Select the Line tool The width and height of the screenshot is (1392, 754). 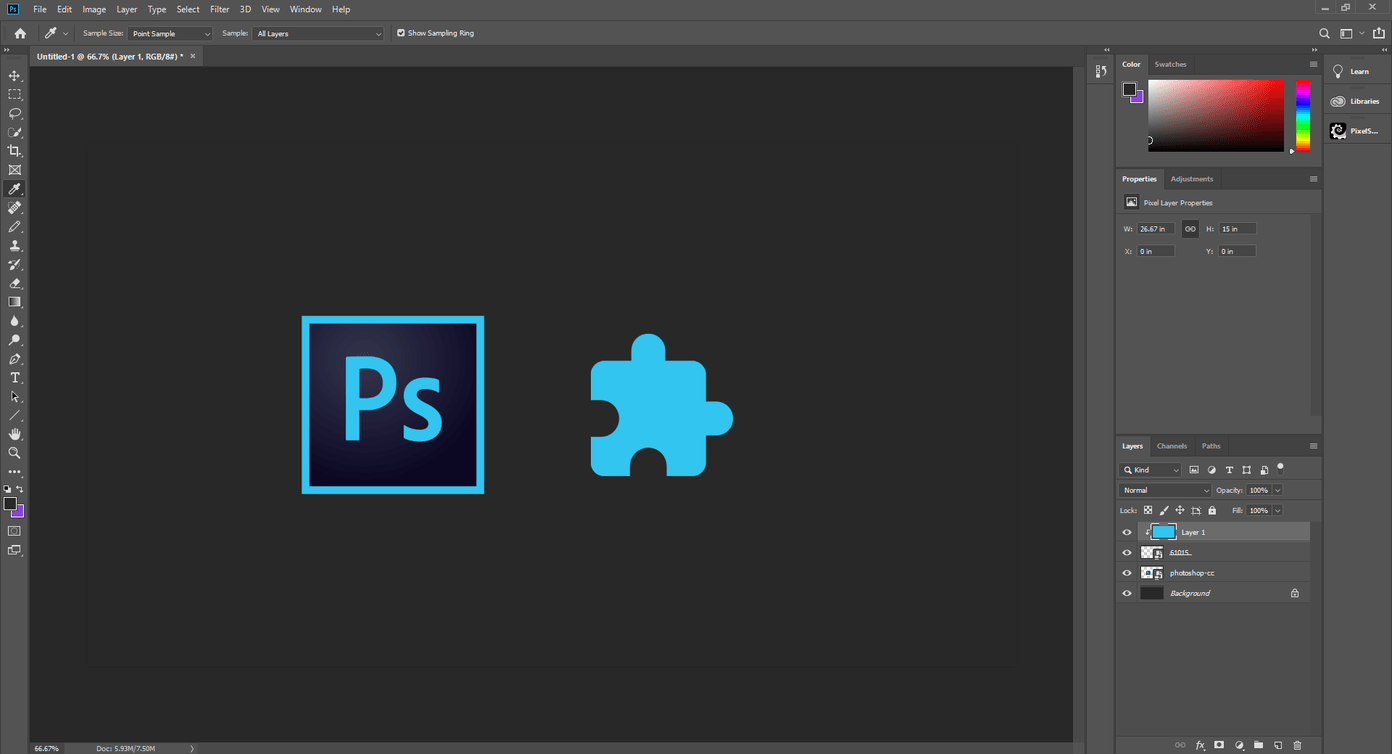tap(15, 415)
